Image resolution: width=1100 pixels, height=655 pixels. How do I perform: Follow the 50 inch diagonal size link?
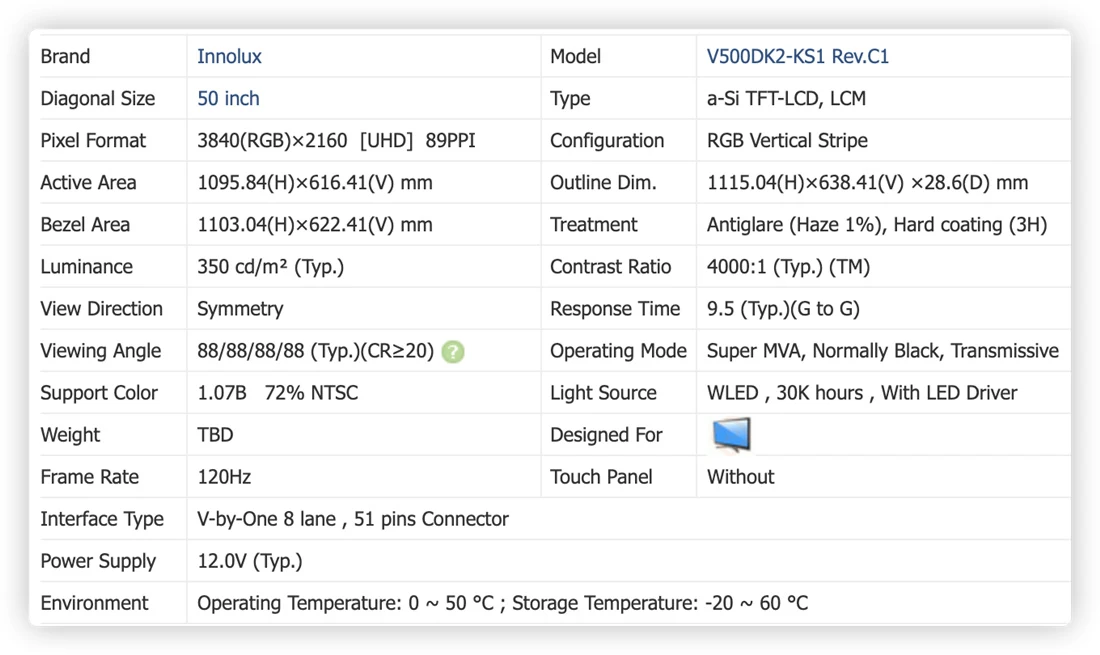(x=228, y=98)
